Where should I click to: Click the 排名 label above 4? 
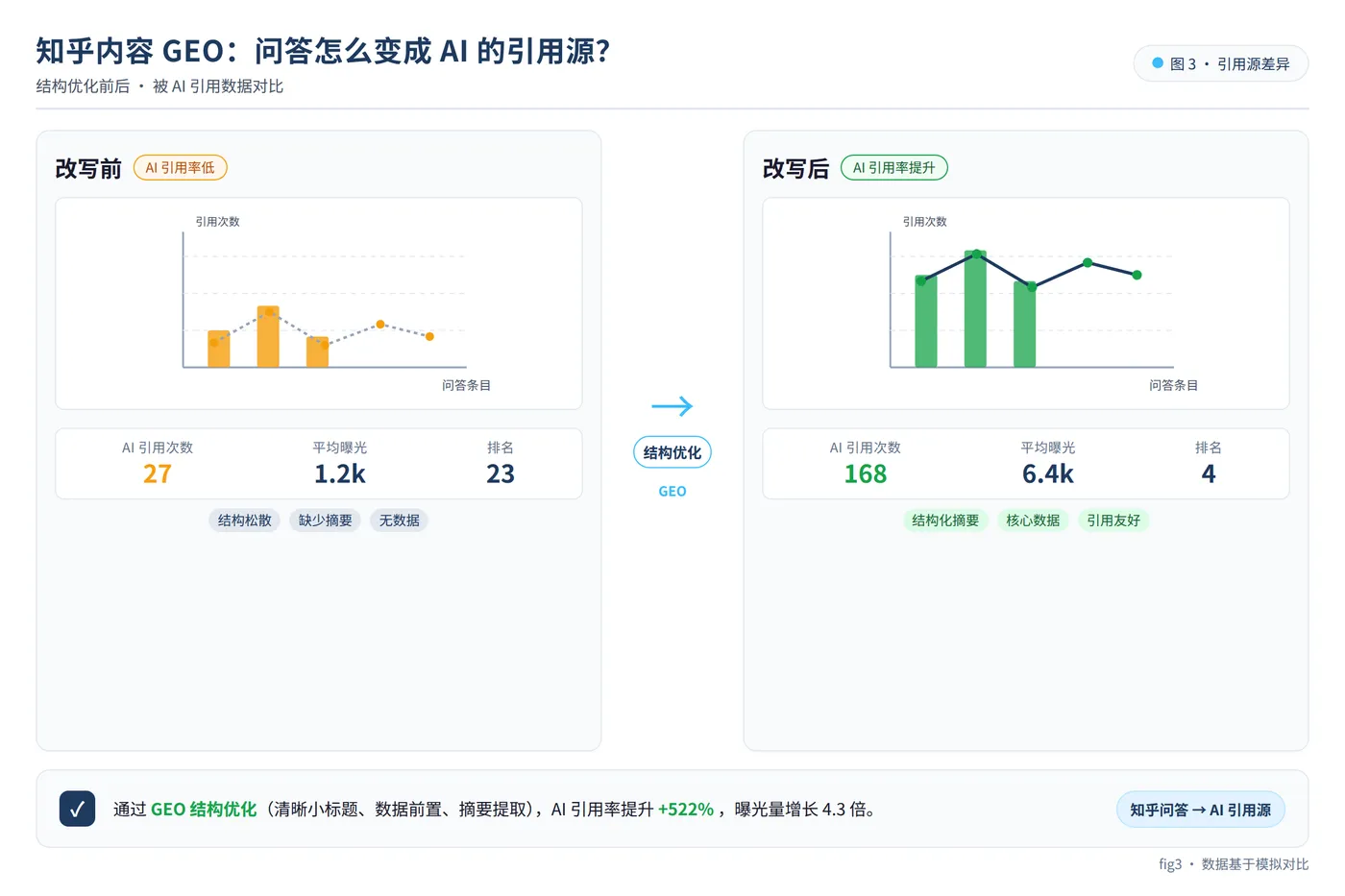(x=1209, y=448)
